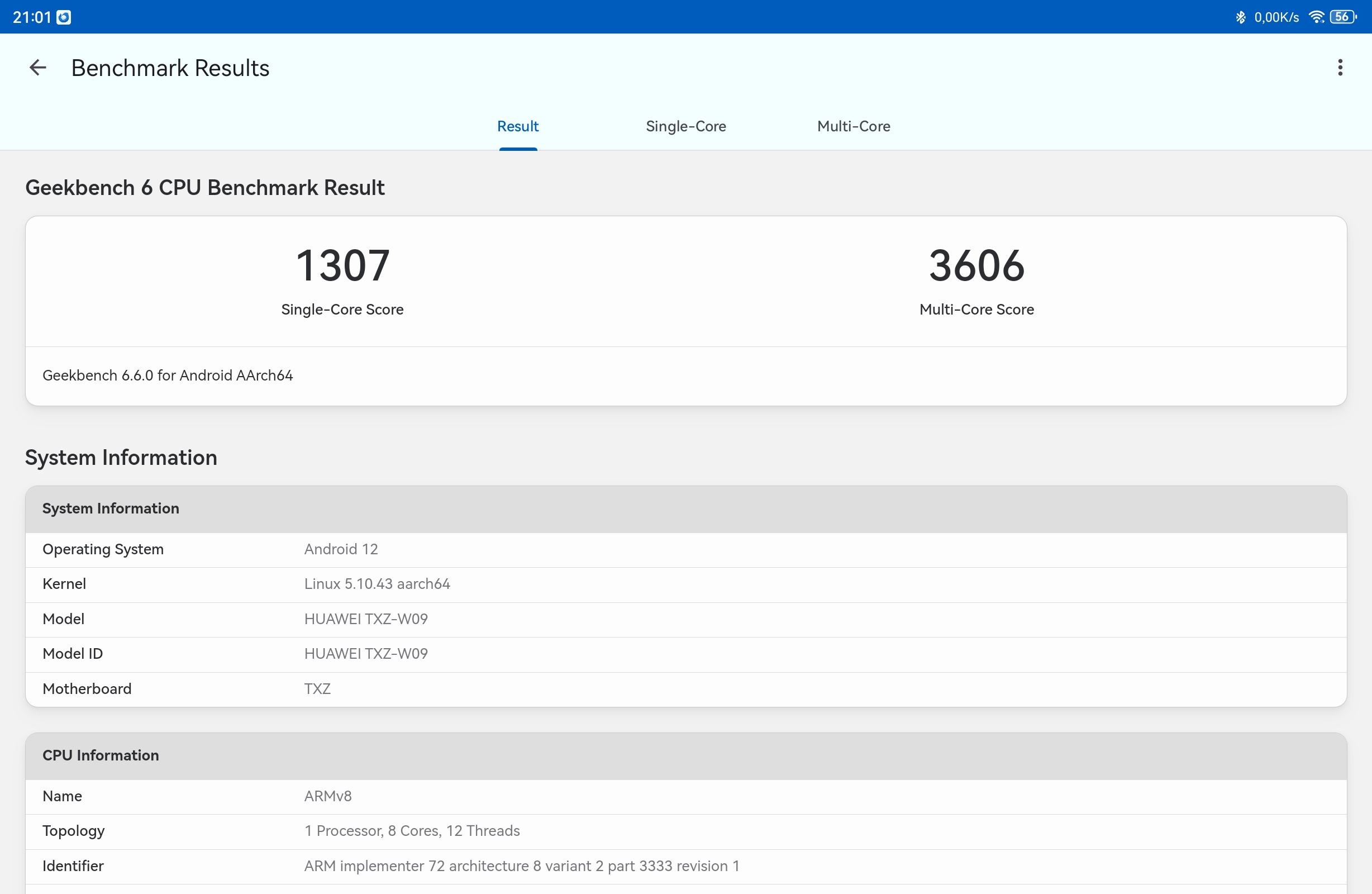Switch to the Single-Core tab
Image resolution: width=1372 pixels, height=894 pixels.
click(x=685, y=126)
